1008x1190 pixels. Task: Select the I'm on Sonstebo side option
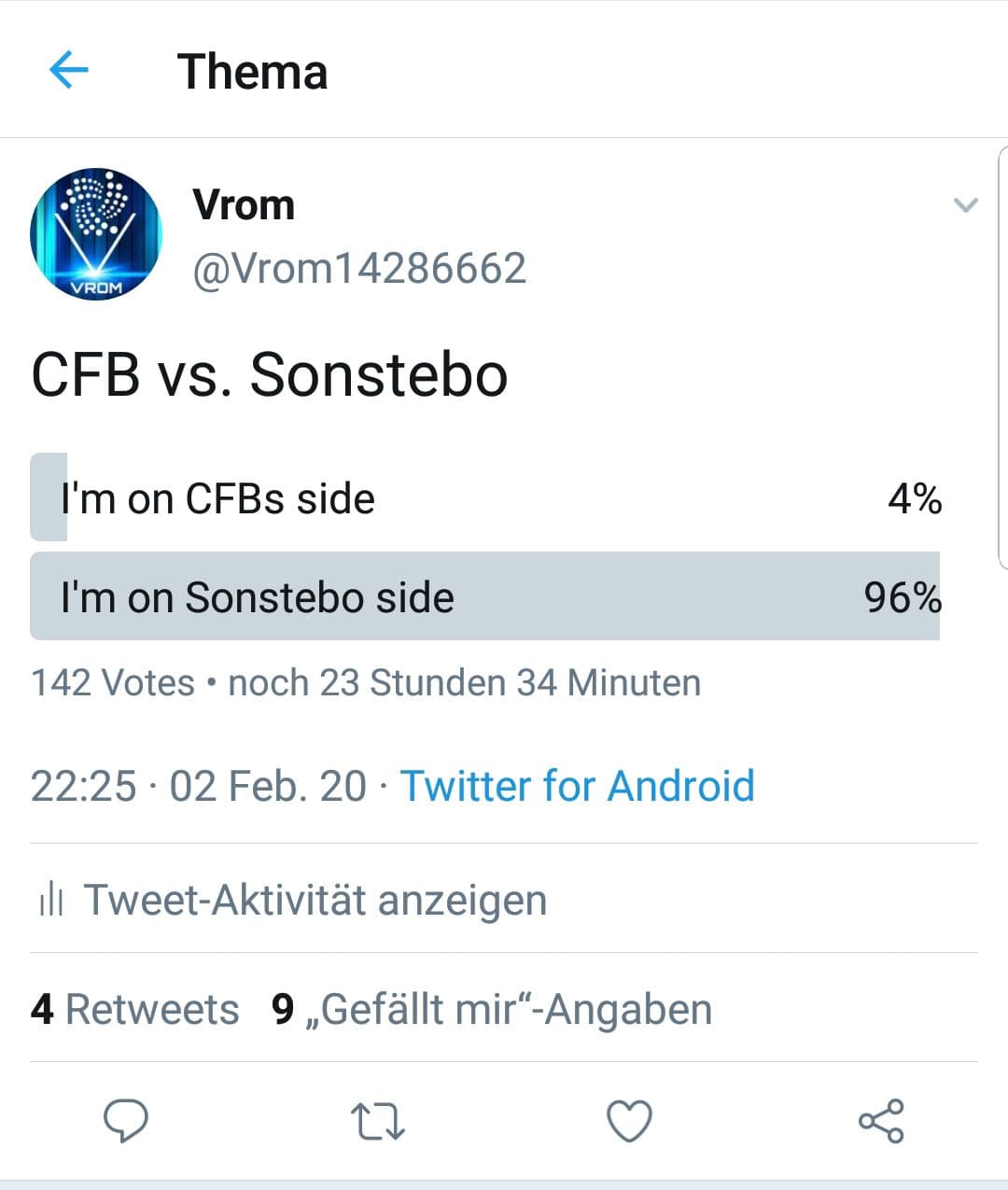coord(485,597)
